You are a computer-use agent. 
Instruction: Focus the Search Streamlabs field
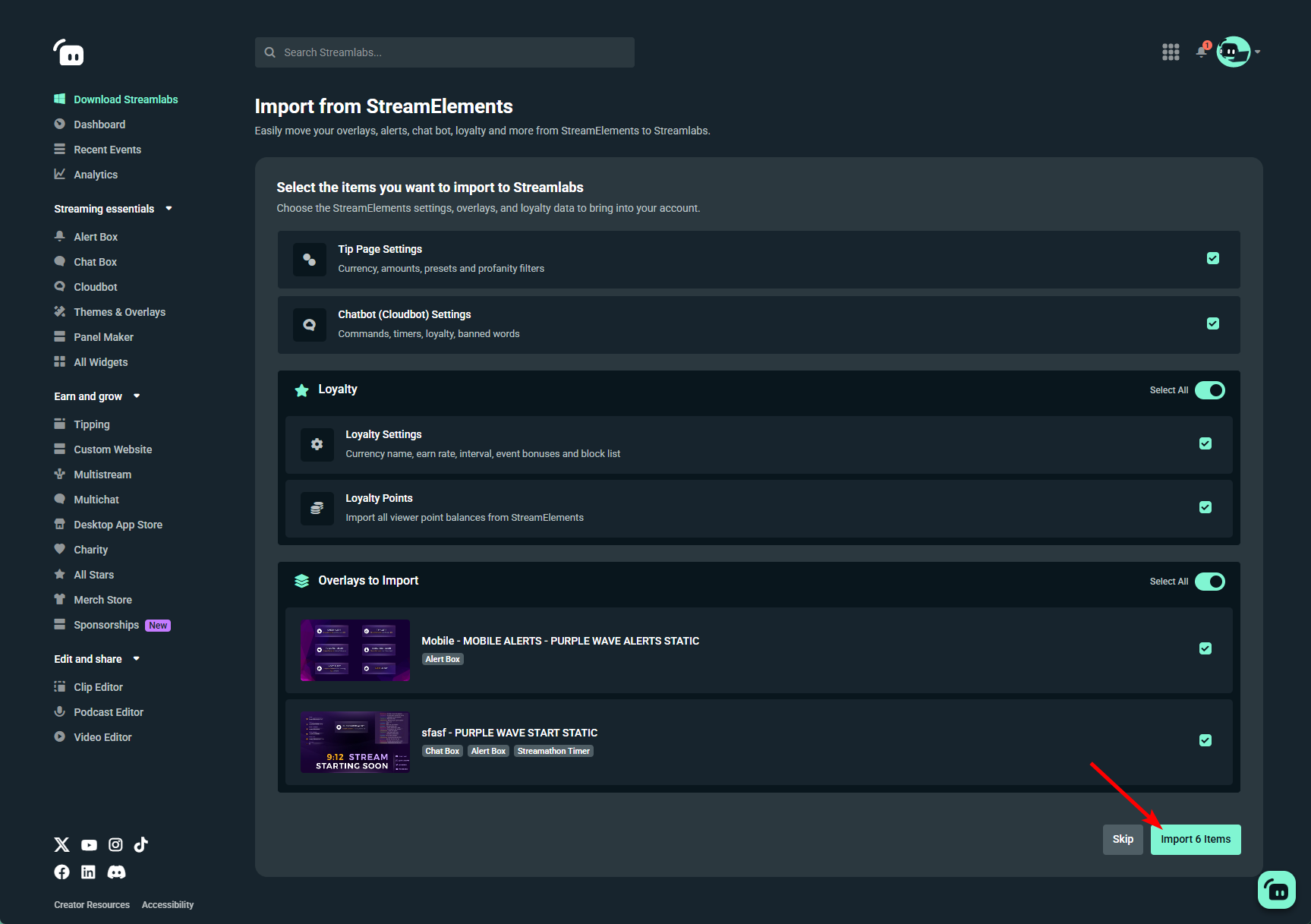(445, 52)
